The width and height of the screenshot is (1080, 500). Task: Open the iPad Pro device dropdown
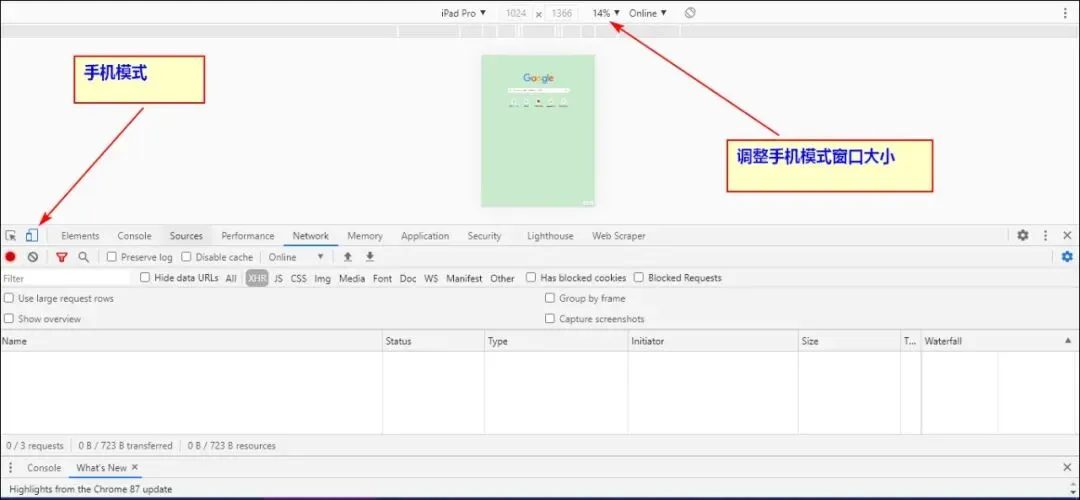tap(464, 13)
